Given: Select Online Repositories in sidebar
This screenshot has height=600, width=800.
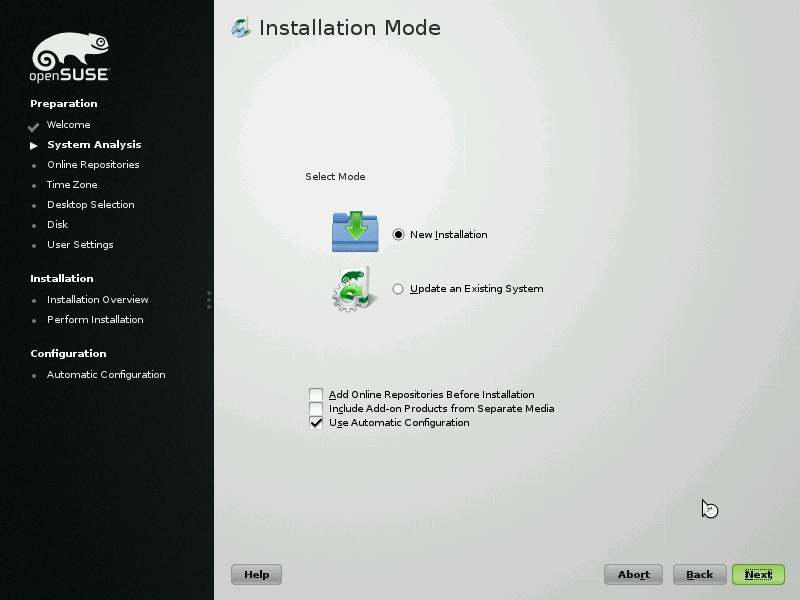Looking at the screenshot, I should coord(93,165).
